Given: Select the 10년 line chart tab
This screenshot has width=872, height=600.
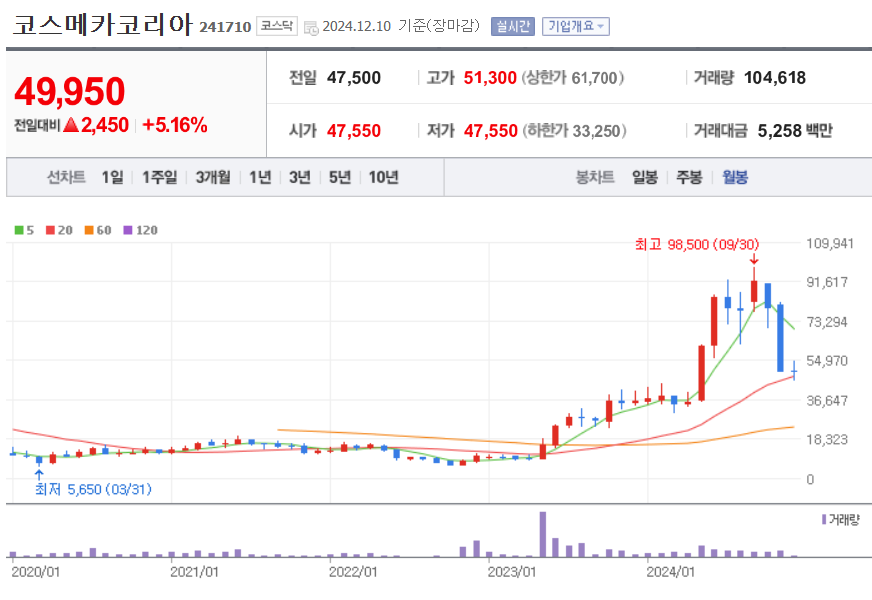Looking at the screenshot, I should [384, 177].
